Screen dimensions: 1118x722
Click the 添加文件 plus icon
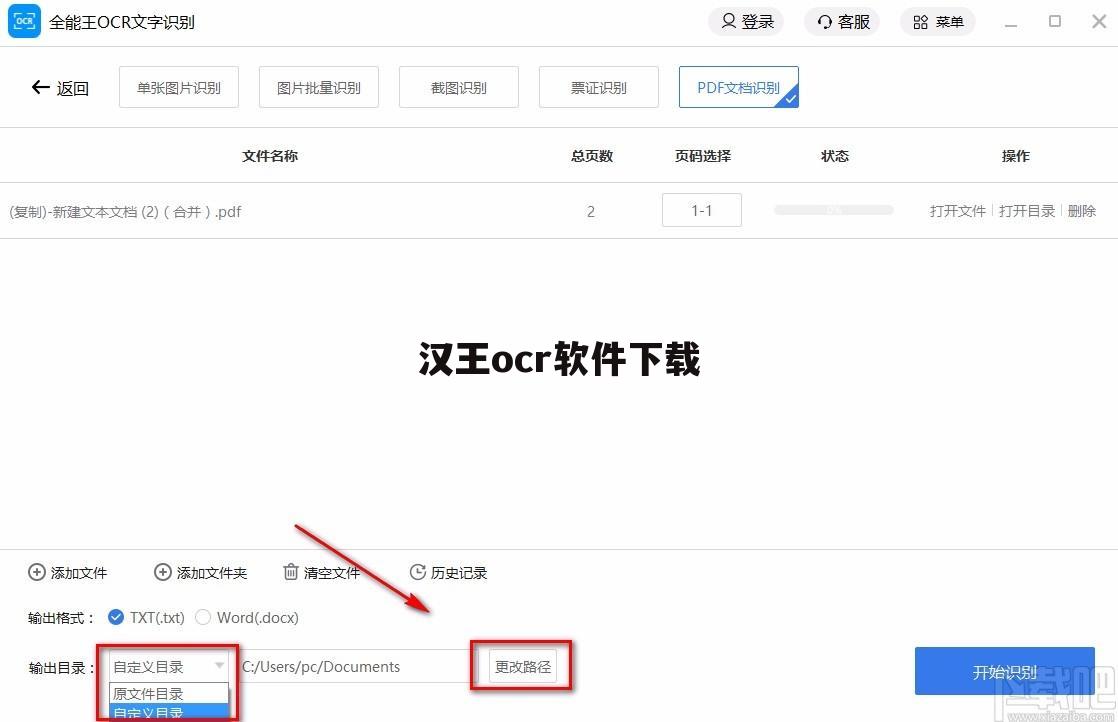coord(36,572)
